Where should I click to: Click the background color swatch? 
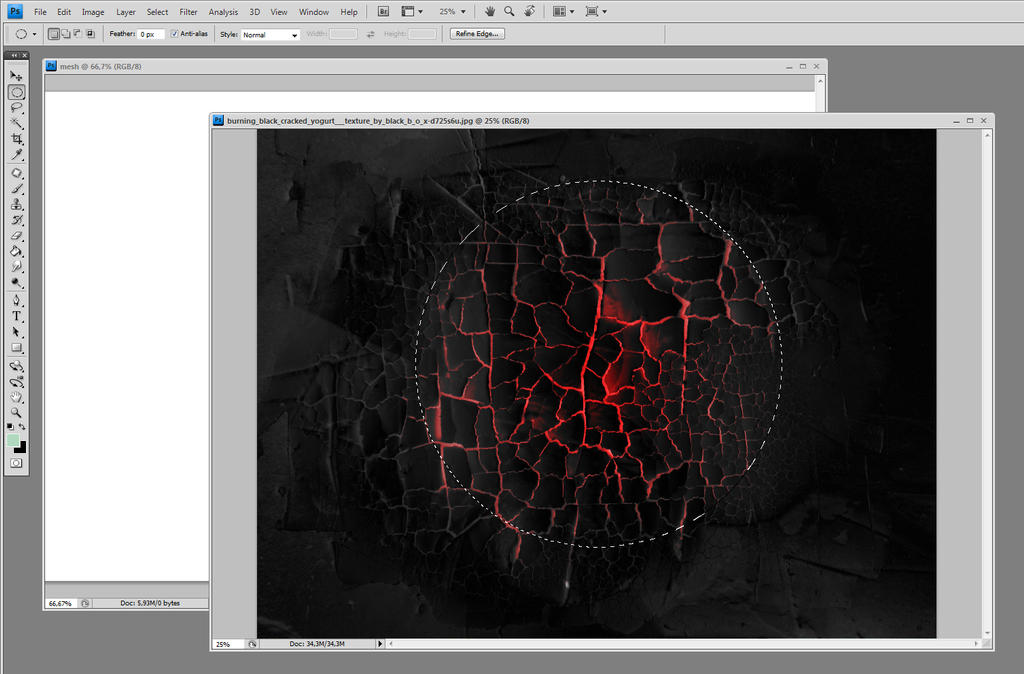click(22, 448)
